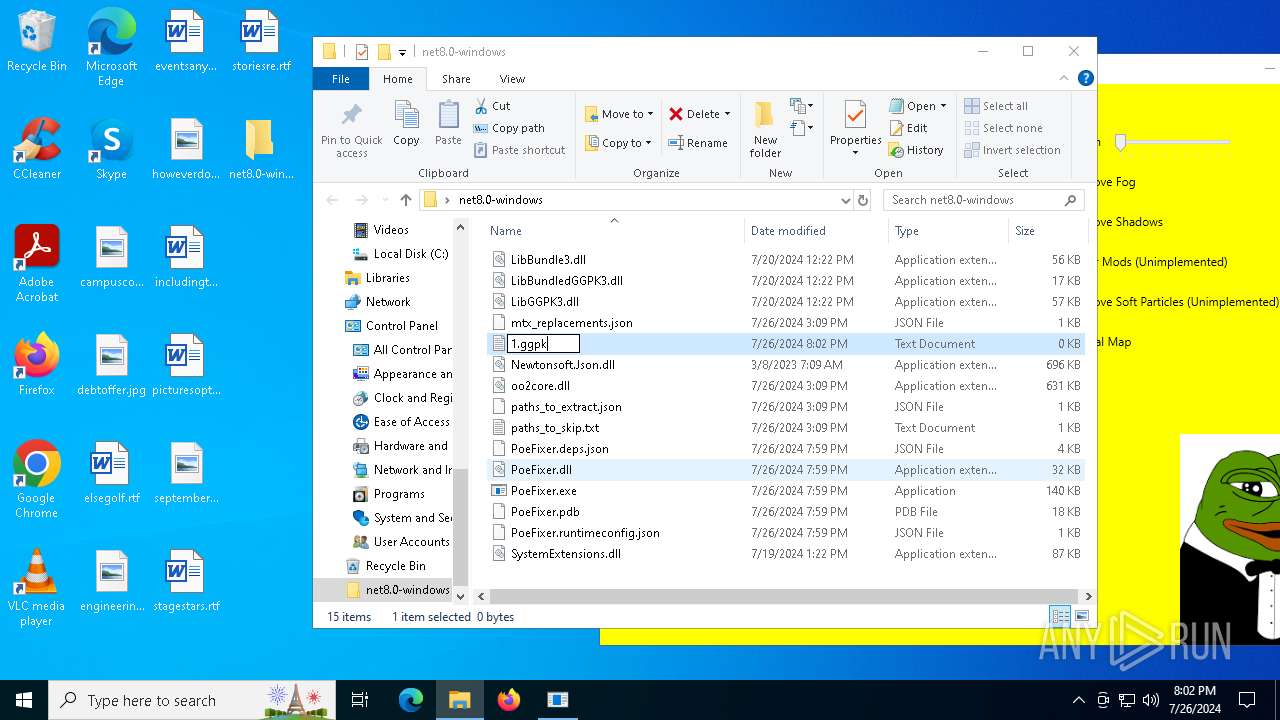The image size is (1280, 720).
Task: Switch to Details view layout icon
Action: (x=1060, y=617)
